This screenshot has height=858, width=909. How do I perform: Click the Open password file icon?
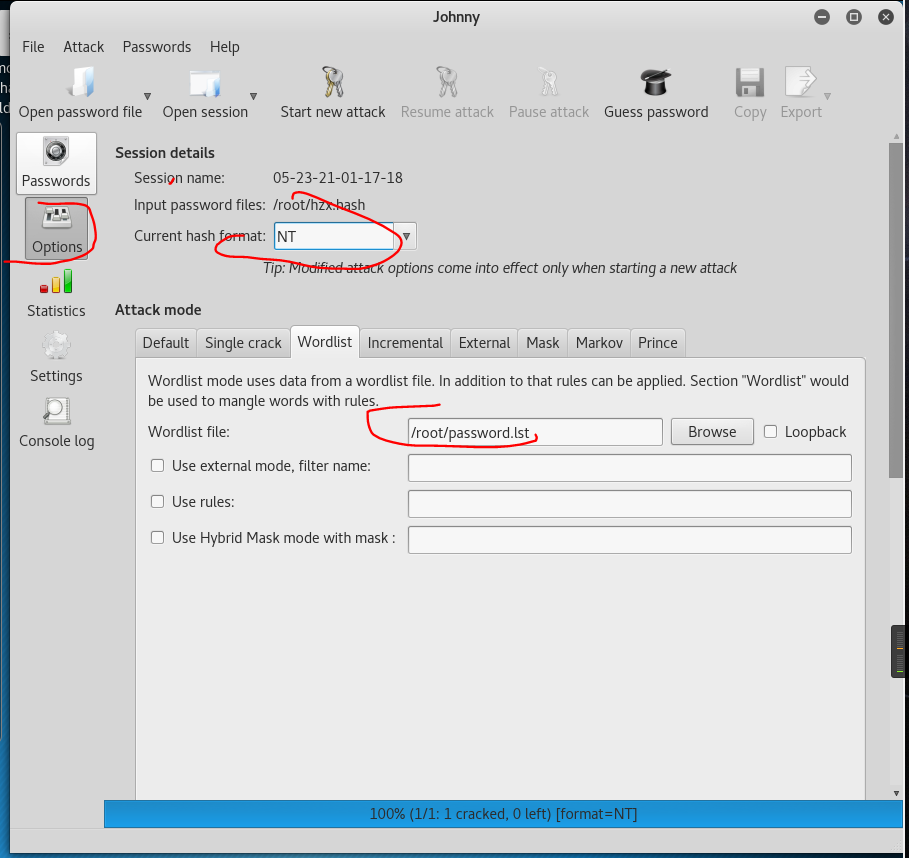pos(80,84)
